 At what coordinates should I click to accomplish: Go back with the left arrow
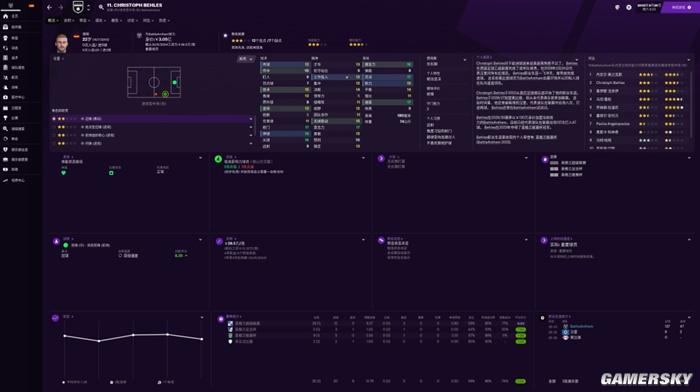pos(50,7)
